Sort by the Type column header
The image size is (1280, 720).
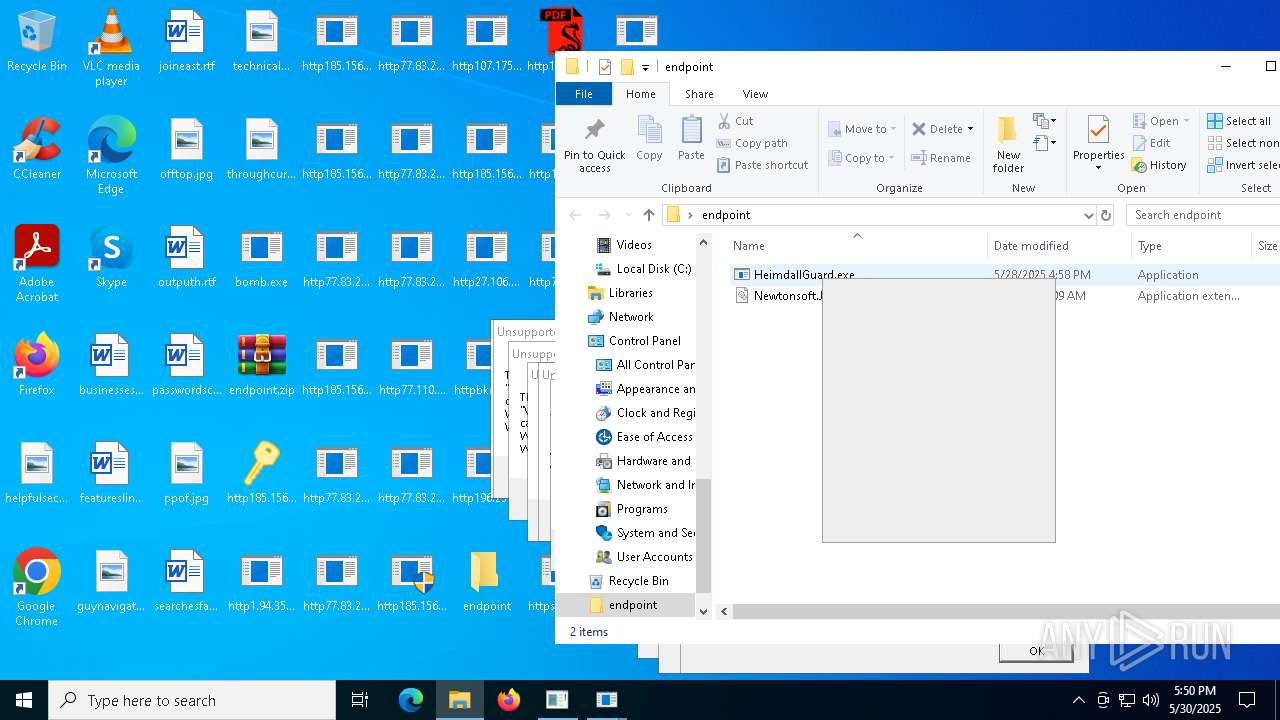click(1150, 246)
